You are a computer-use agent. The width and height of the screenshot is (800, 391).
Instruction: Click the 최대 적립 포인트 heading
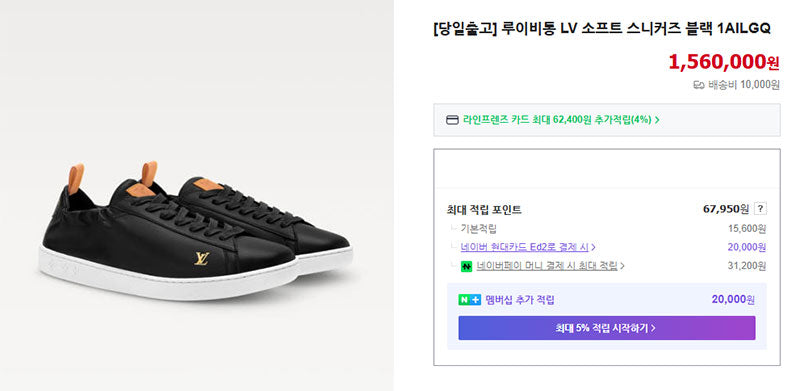point(484,210)
